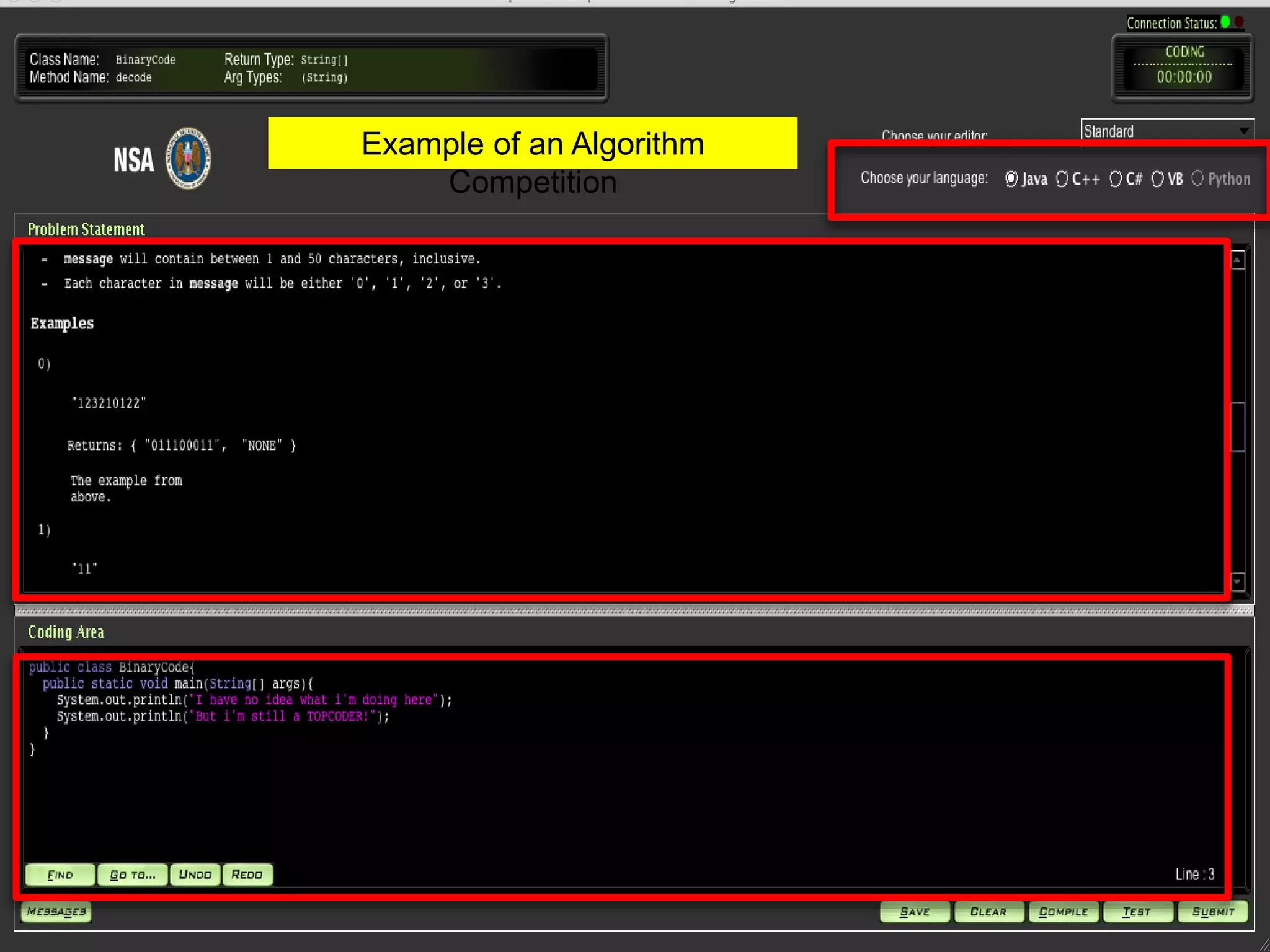1270x952 pixels.
Task: Open the Standard editor dropdown
Action: click(x=1167, y=131)
